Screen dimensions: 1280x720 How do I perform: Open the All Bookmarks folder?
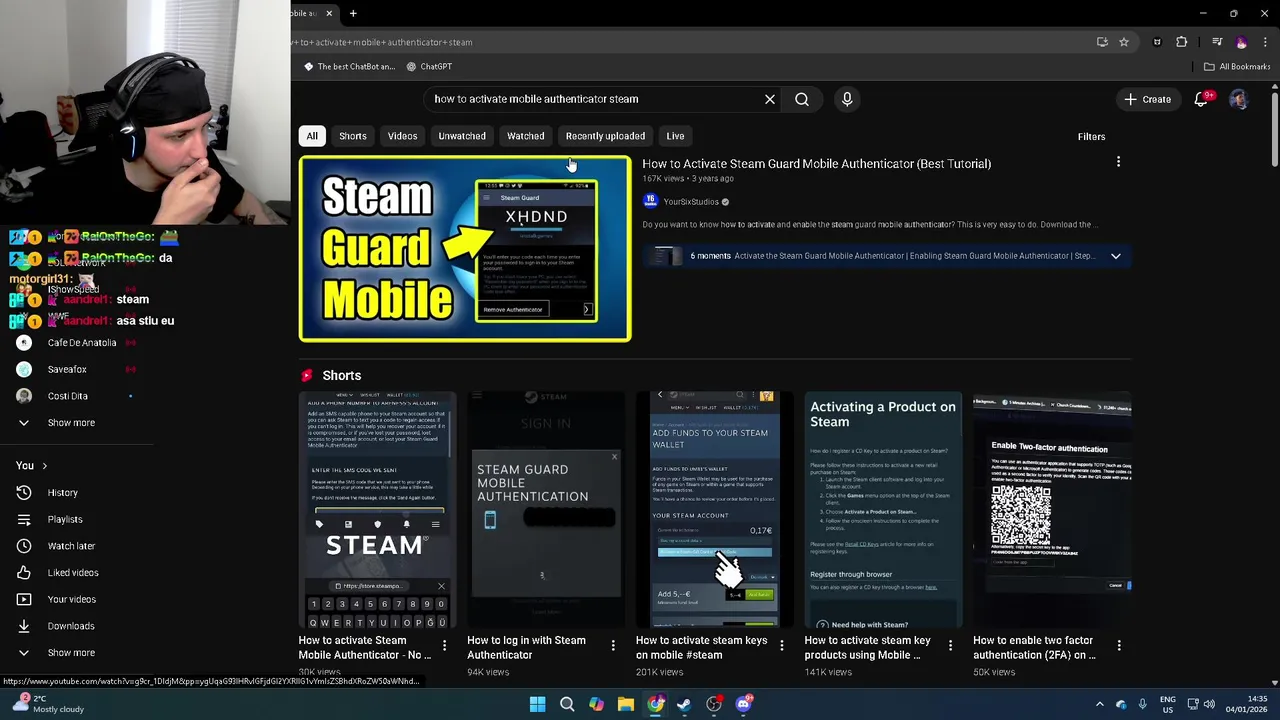click(1237, 66)
